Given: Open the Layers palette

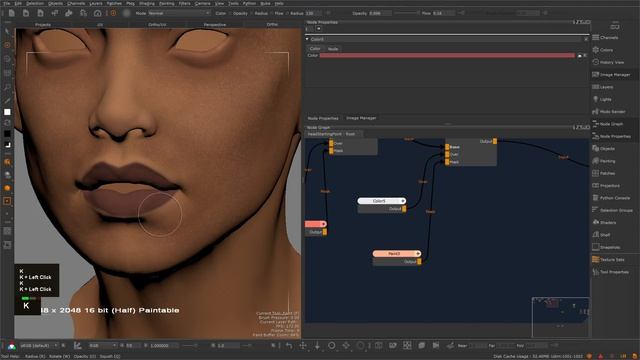Looking at the screenshot, I should pyautogui.click(x=603, y=87).
